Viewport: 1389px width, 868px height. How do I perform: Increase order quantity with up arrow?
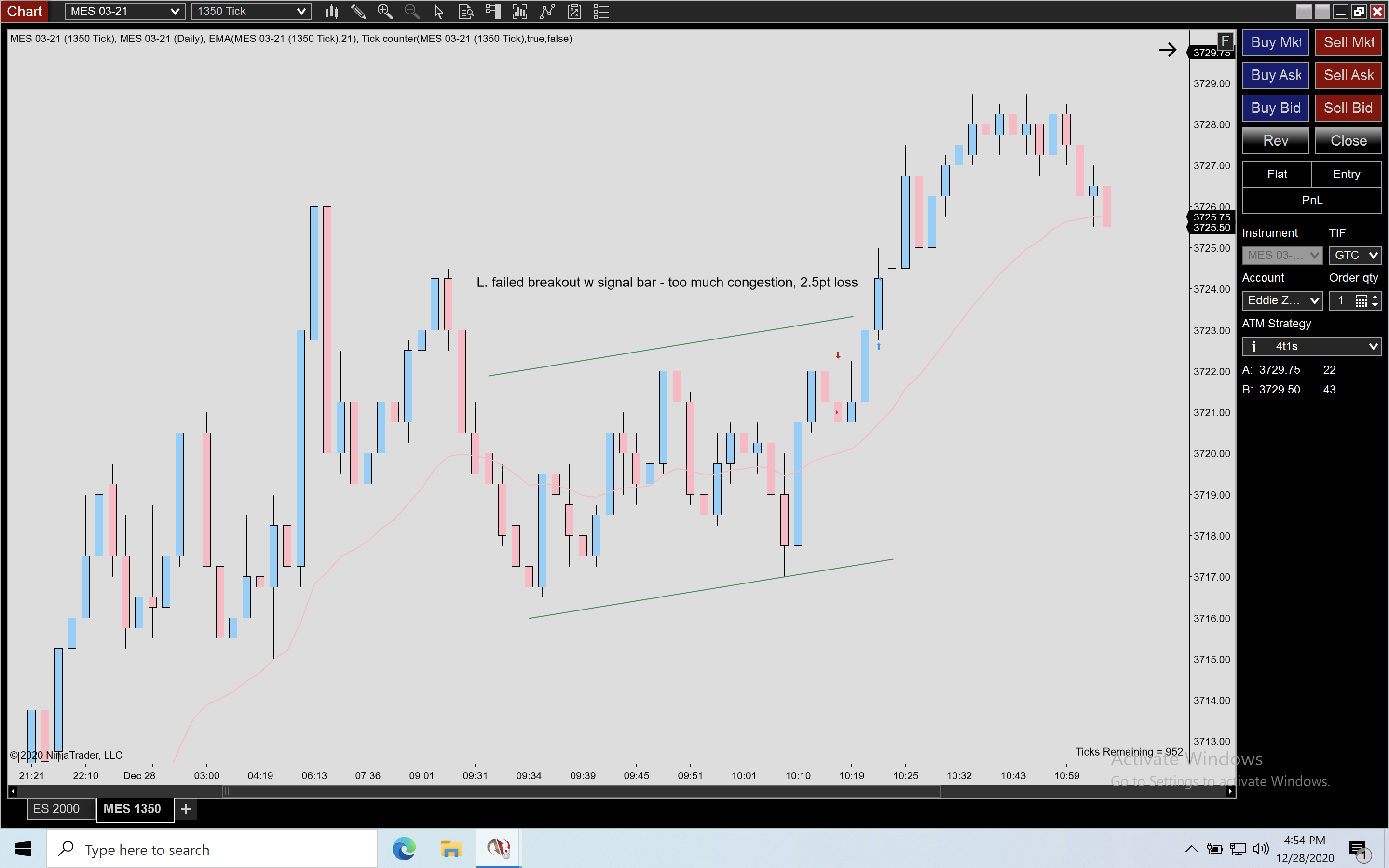point(1375,297)
